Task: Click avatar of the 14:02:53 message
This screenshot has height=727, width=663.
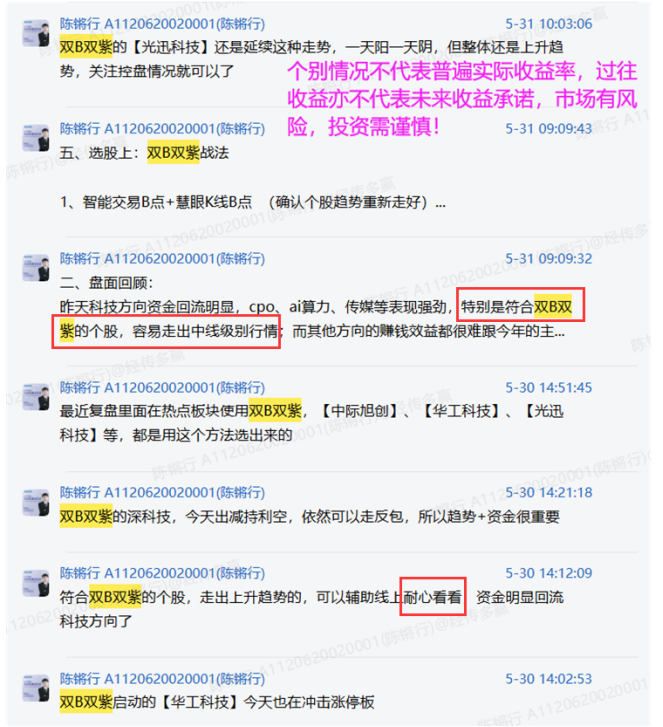Action: pyautogui.click(x=36, y=688)
